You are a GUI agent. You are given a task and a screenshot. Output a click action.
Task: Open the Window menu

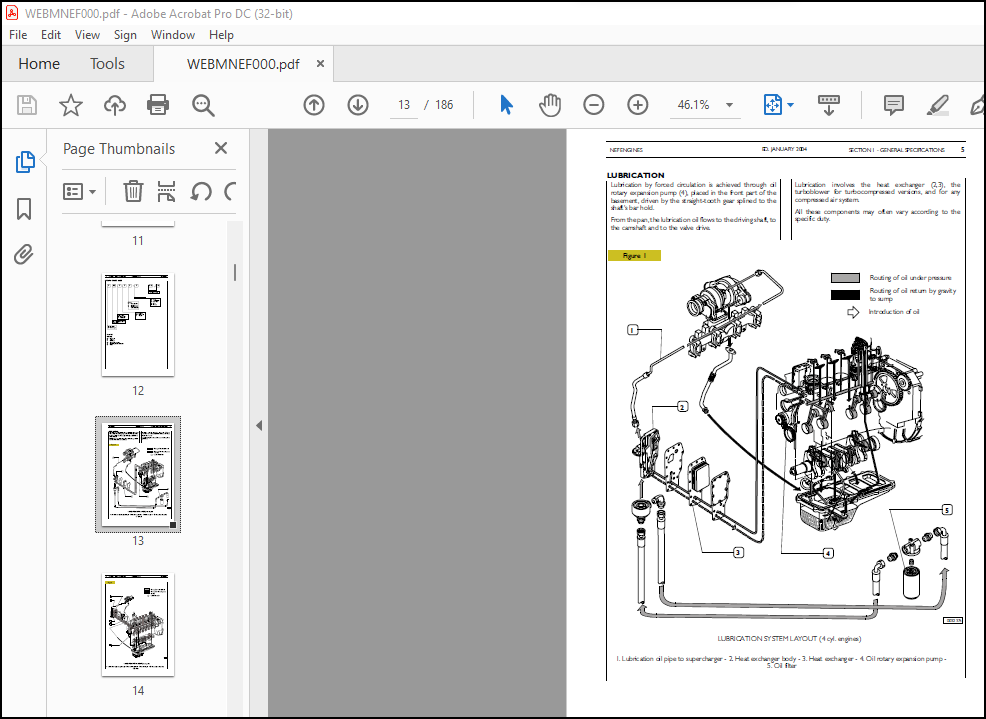[173, 35]
